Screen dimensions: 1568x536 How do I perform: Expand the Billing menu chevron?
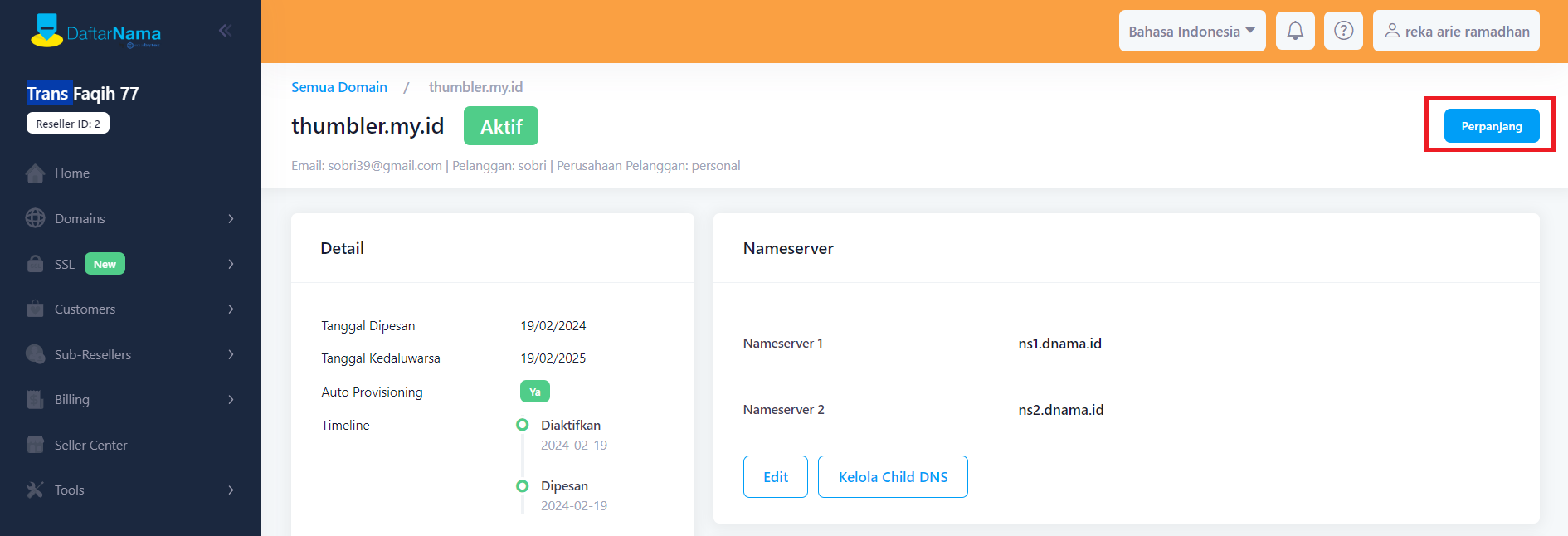point(231,399)
